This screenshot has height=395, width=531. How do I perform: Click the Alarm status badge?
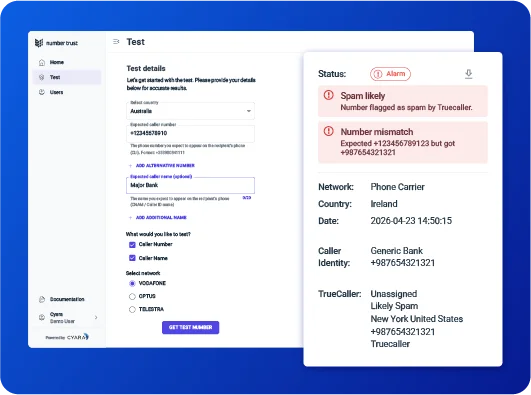[x=390, y=74]
